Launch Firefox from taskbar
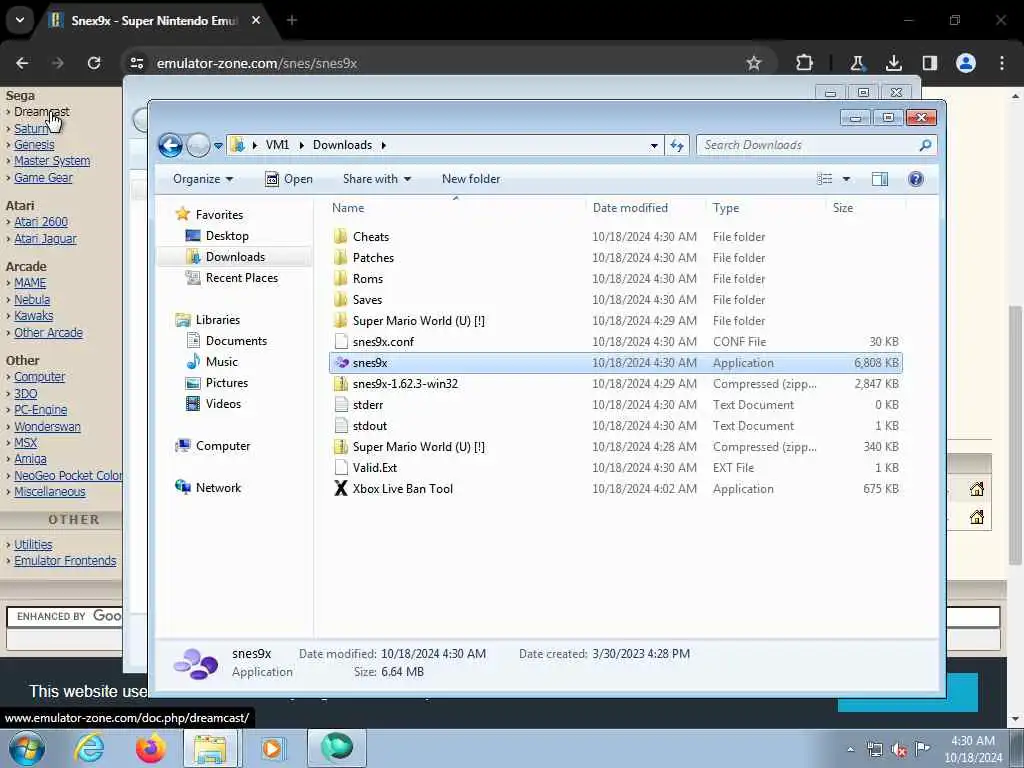The height and width of the screenshot is (768, 1024). coord(150,748)
